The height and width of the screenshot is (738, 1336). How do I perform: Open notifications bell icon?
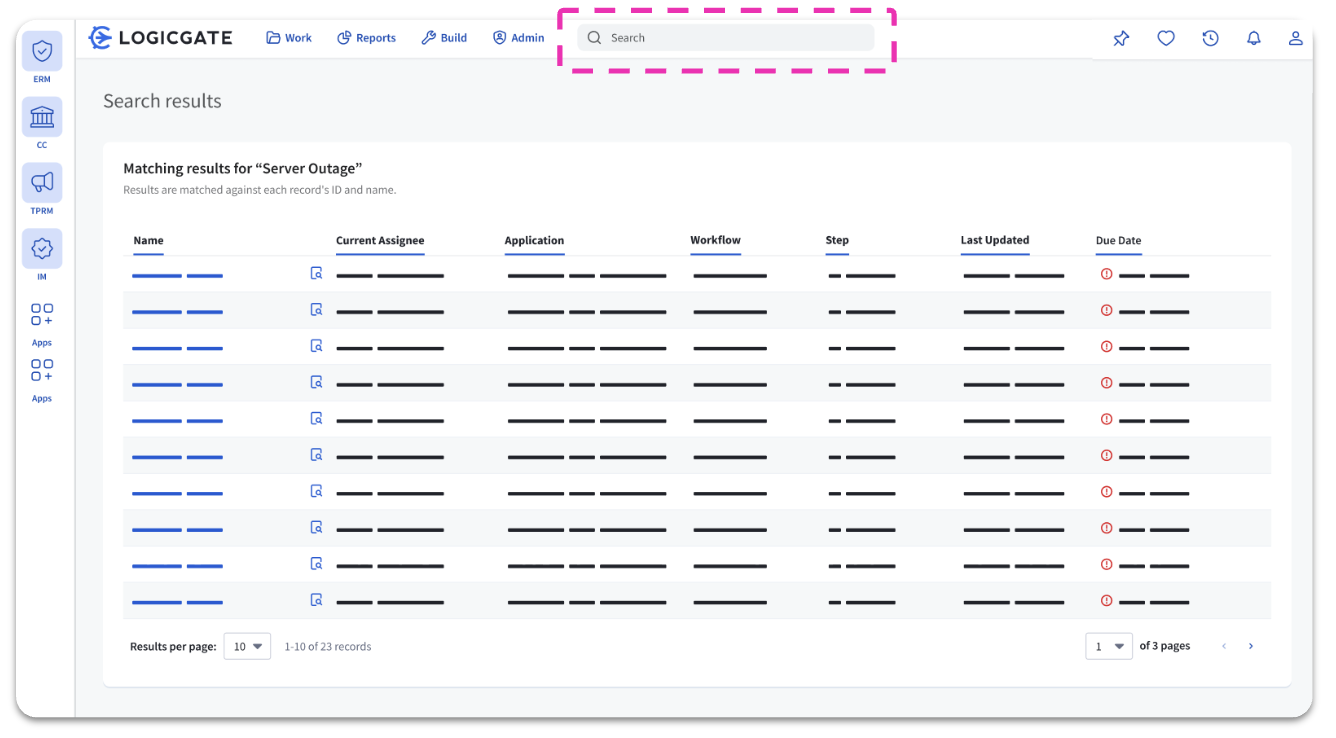(1253, 38)
